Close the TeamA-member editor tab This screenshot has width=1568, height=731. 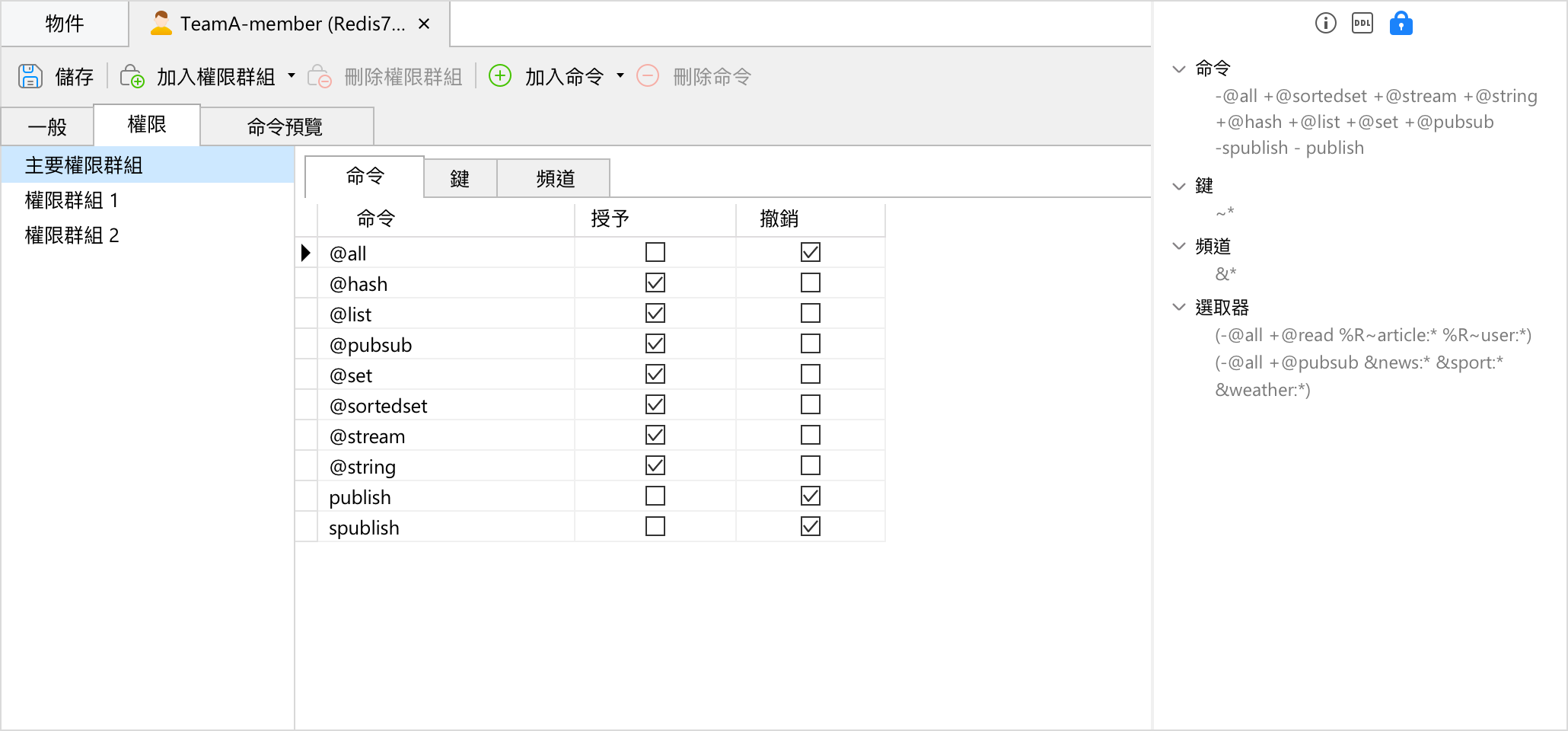tap(423, 24)
